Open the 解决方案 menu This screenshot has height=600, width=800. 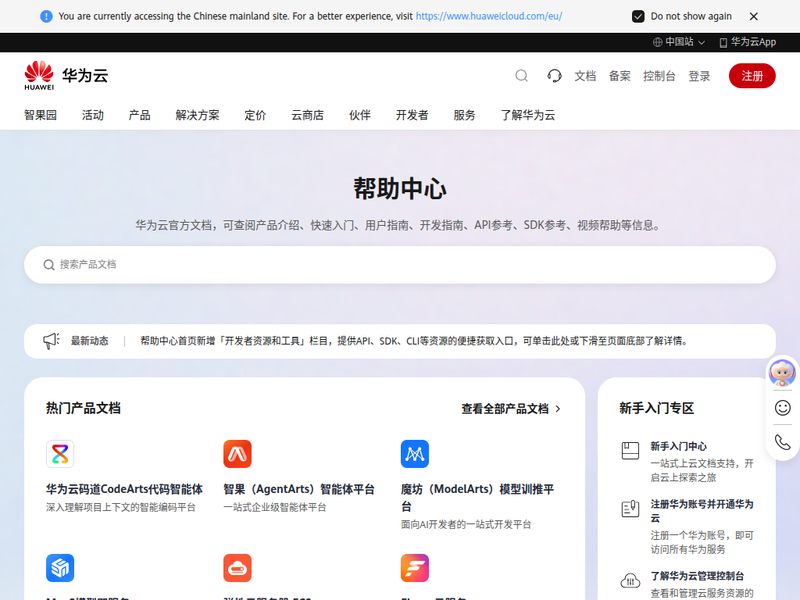(x=197, y=115)
